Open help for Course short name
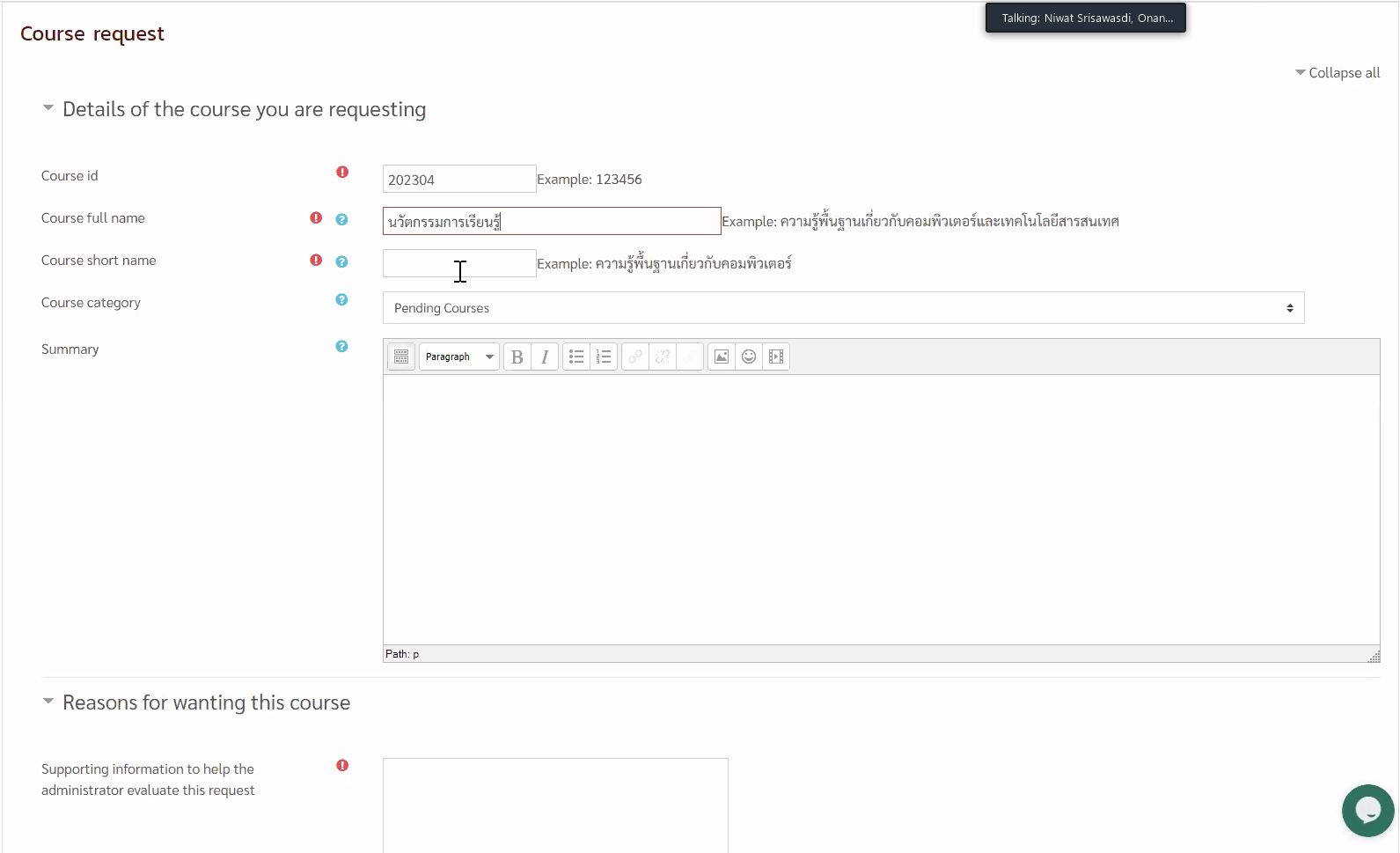 341,261
